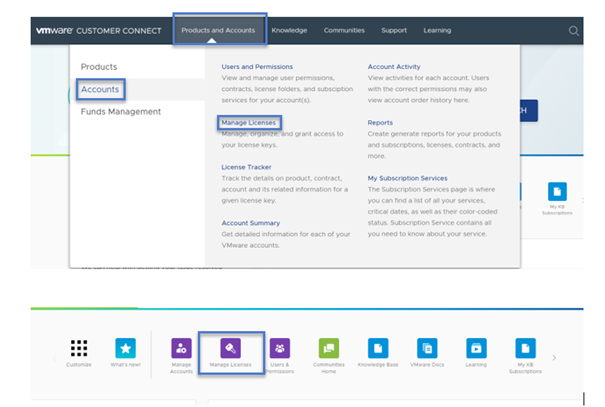This screenshot has height=407, width=605.
Task: Open the Users & Permissions icon
Action: click(x=280, y=348)
